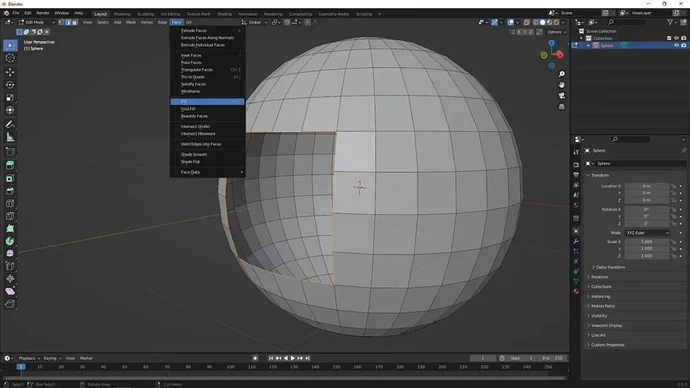Toggle Collection exclude checkbox in outliner

coord(669,38)
